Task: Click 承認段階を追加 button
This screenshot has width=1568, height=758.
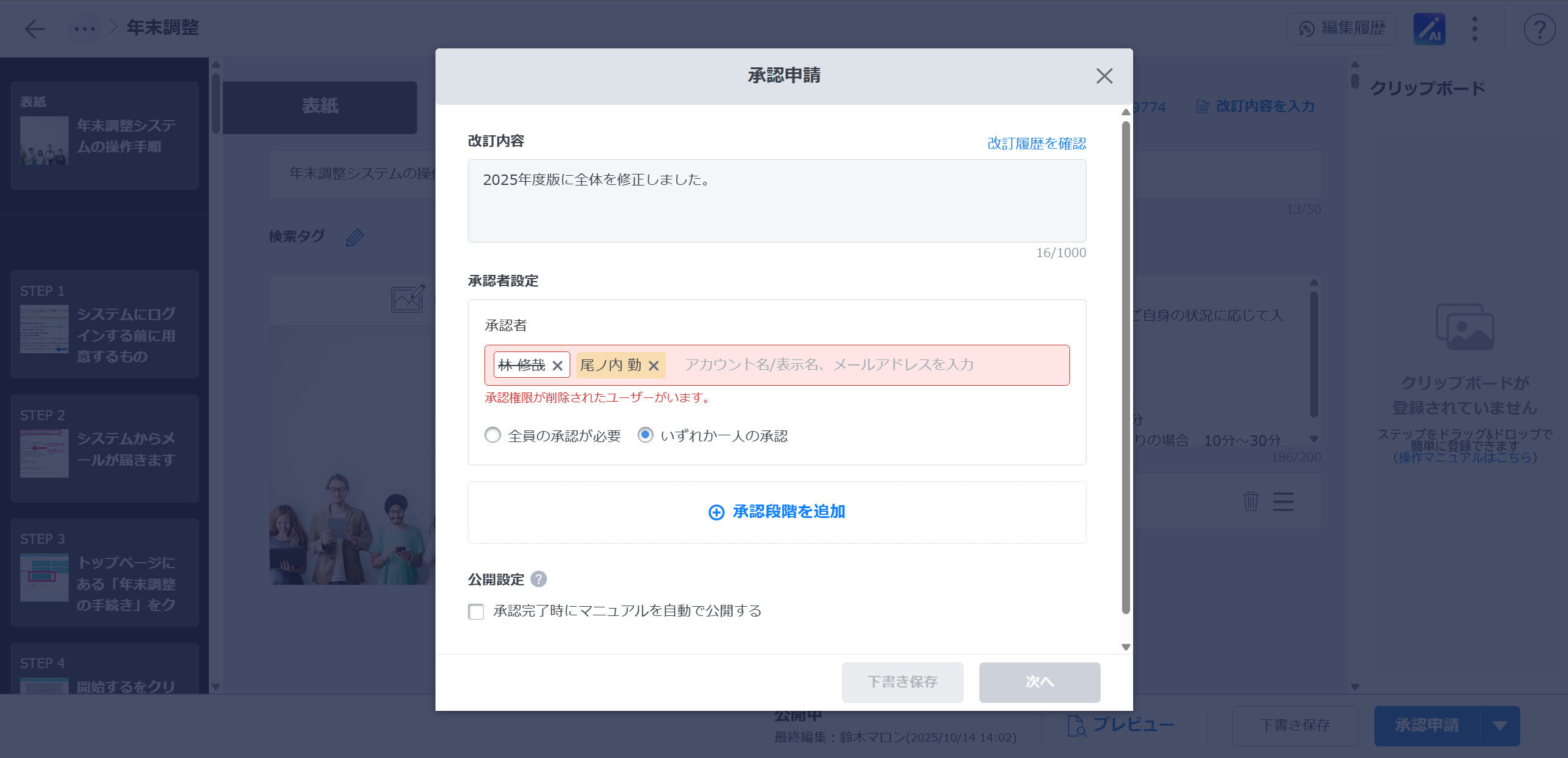Action: [777, 512]
